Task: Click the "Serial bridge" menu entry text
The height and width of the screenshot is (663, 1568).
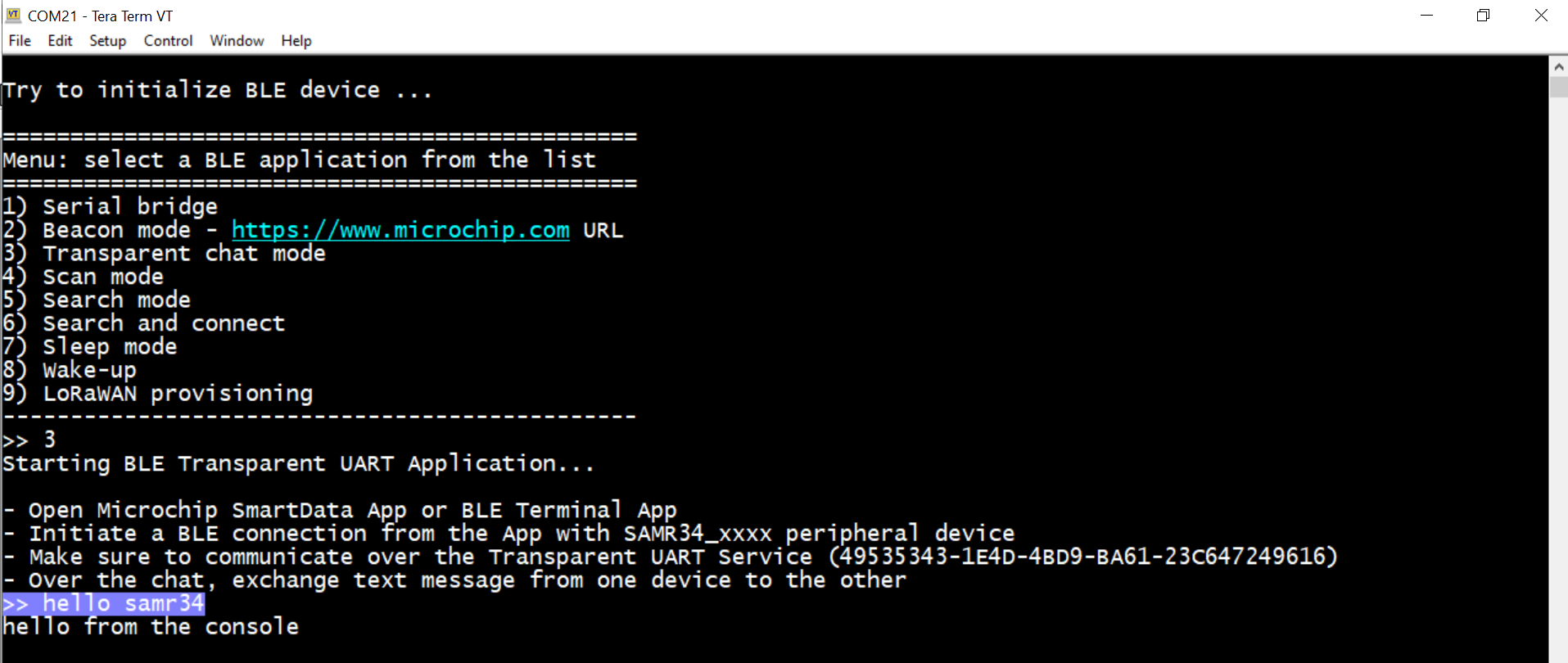Action: point(130,206)
